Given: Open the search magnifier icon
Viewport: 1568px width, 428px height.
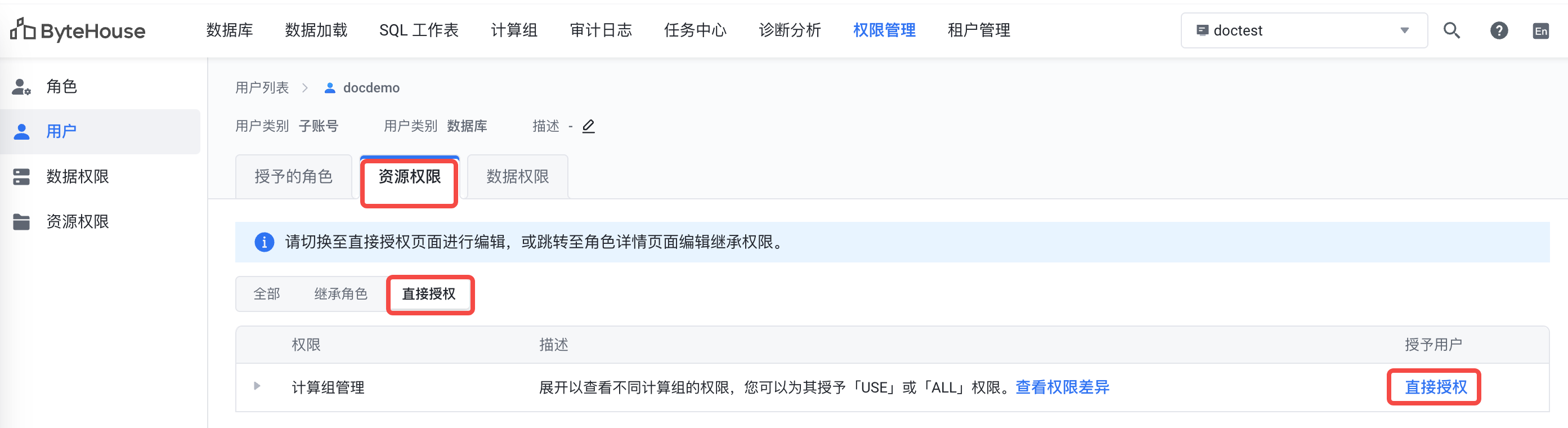Looking at the screenshot, I should click(1451, 30).
